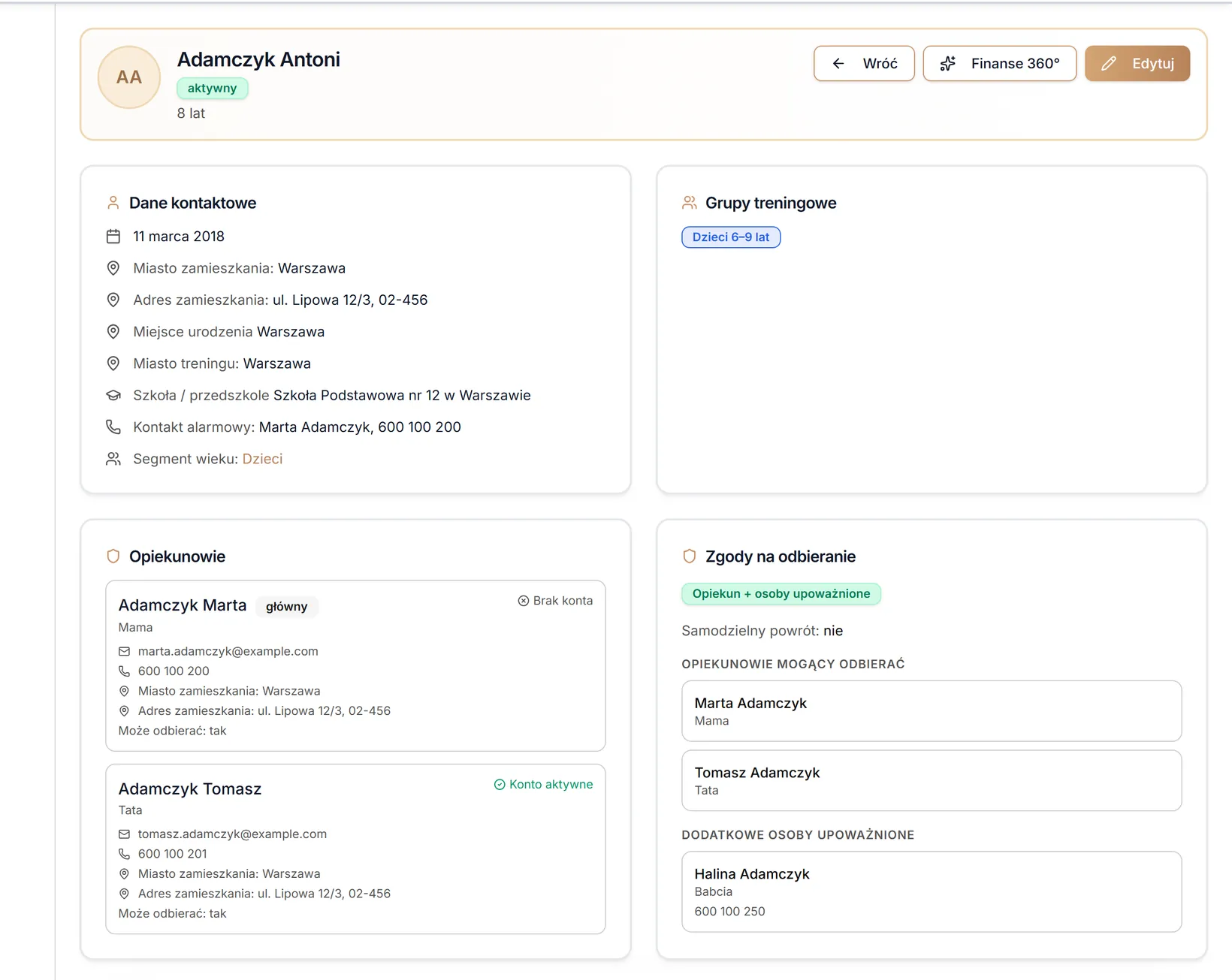Click the text Szkoła Podstawowa nr 12 w Warszawie
This screenshot has height=980, width=1232.
[402, 396]
